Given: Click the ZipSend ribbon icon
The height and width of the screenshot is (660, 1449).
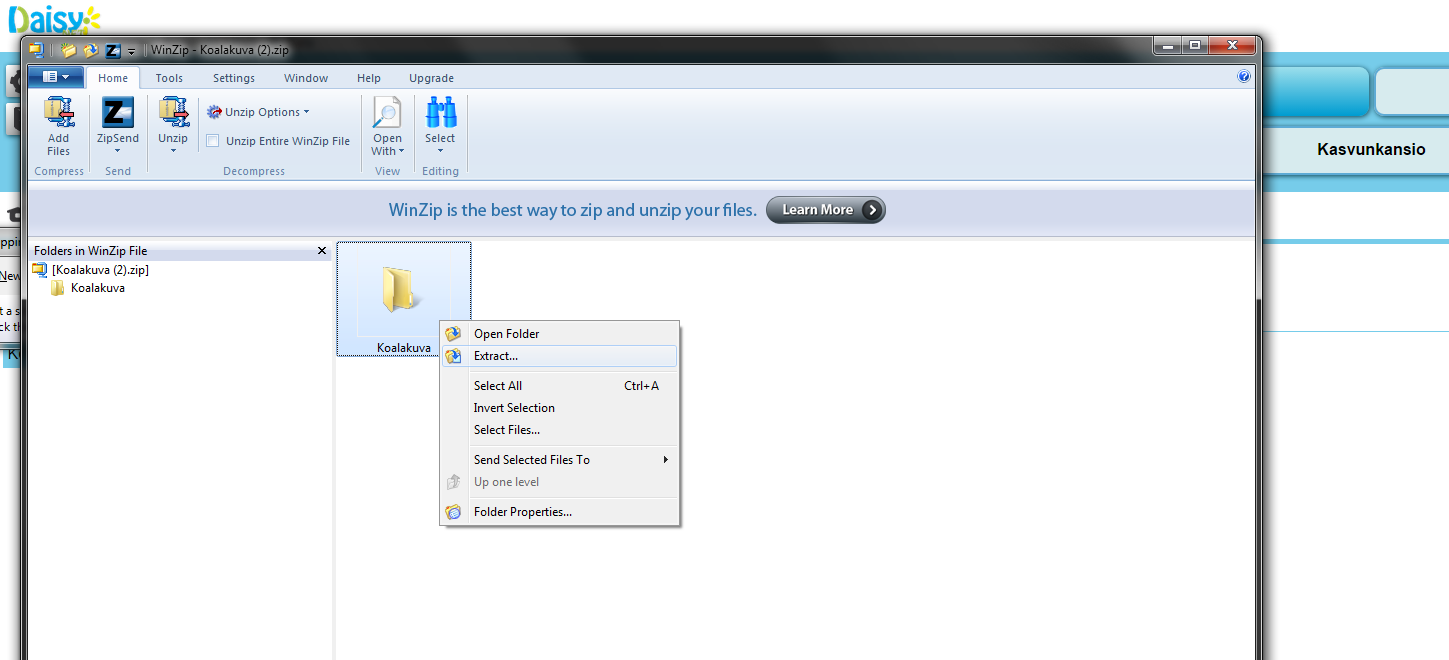Looking at the screenshot, I should (118, 113).
